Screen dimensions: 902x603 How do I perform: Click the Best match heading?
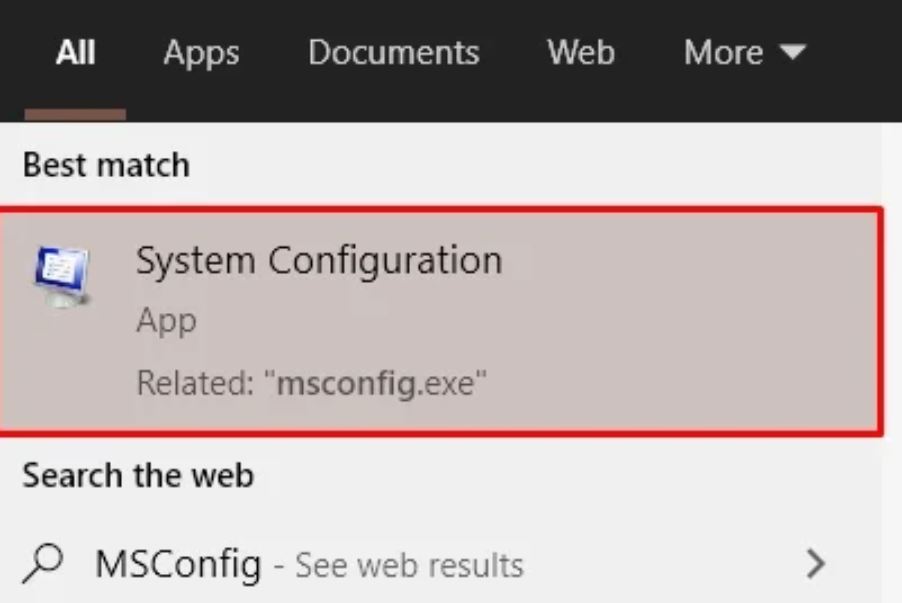[x=105, y=165]
